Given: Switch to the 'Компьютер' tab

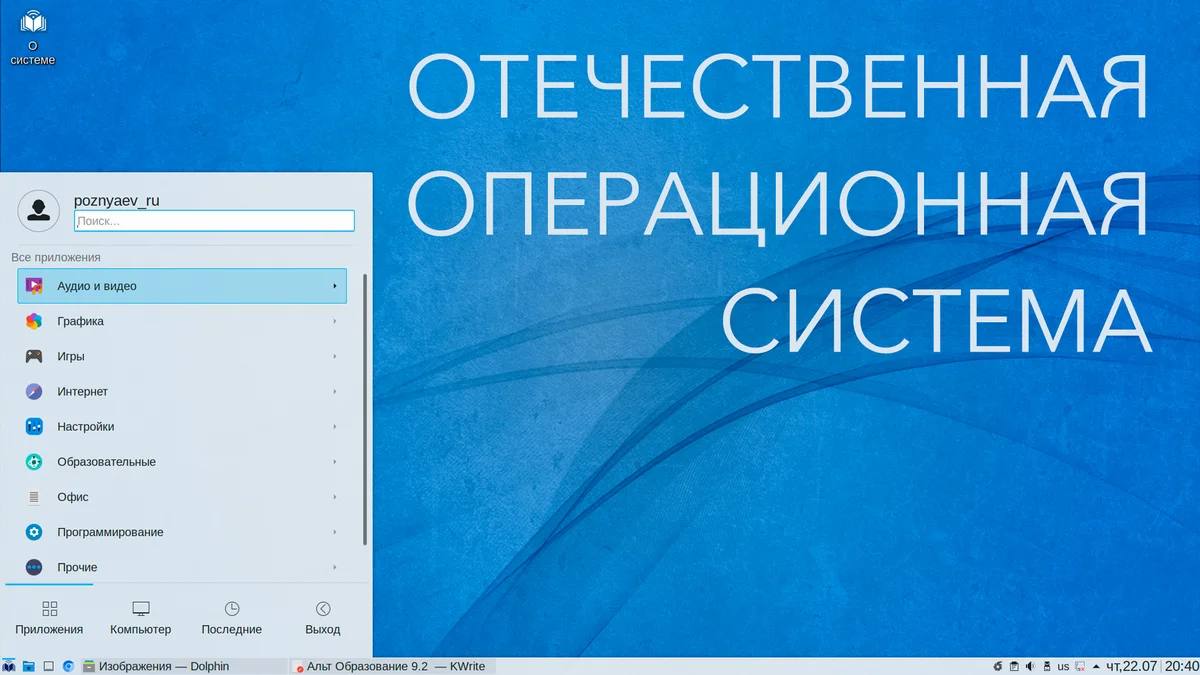Looking at the screenshot, I should tap(141, 618).
